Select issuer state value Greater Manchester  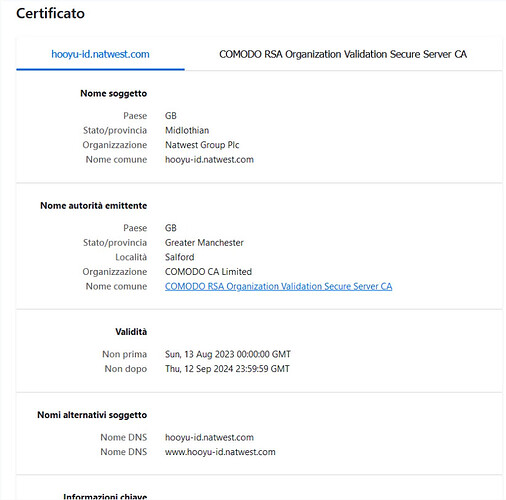[204, 243]
